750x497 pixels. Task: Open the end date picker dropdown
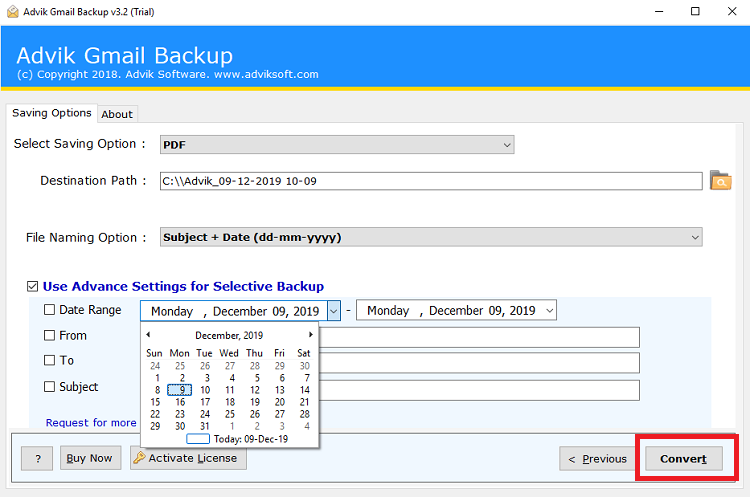[550, 310]
